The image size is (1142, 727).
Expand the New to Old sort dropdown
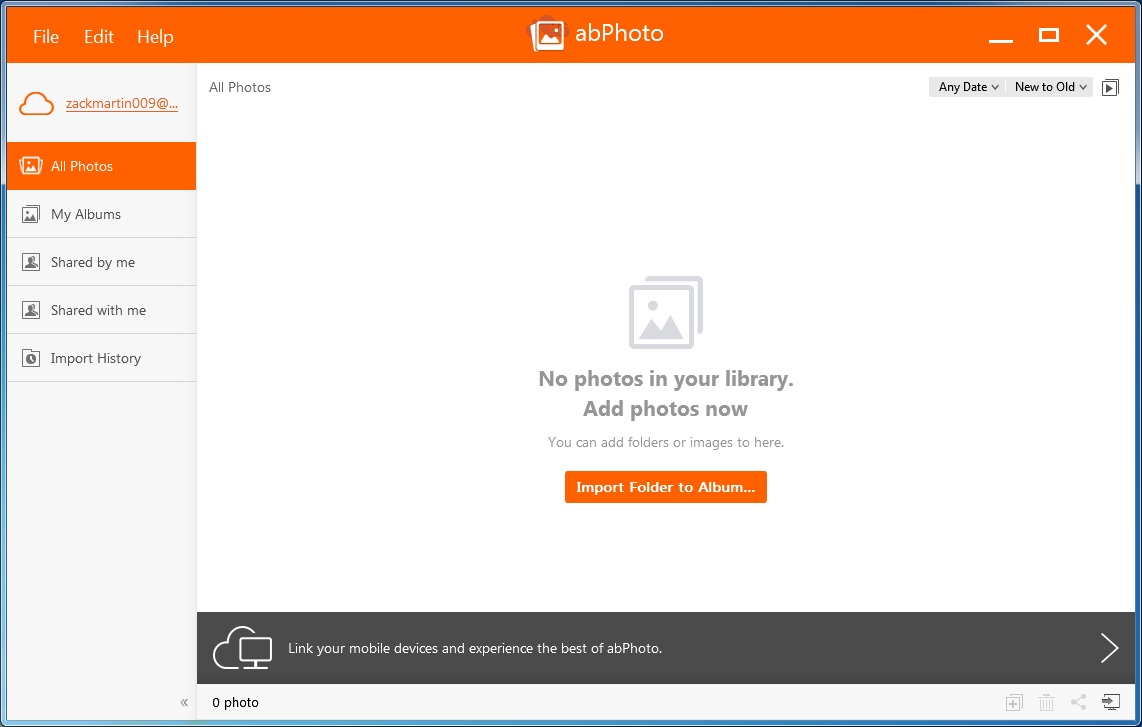pos(1050,87)
